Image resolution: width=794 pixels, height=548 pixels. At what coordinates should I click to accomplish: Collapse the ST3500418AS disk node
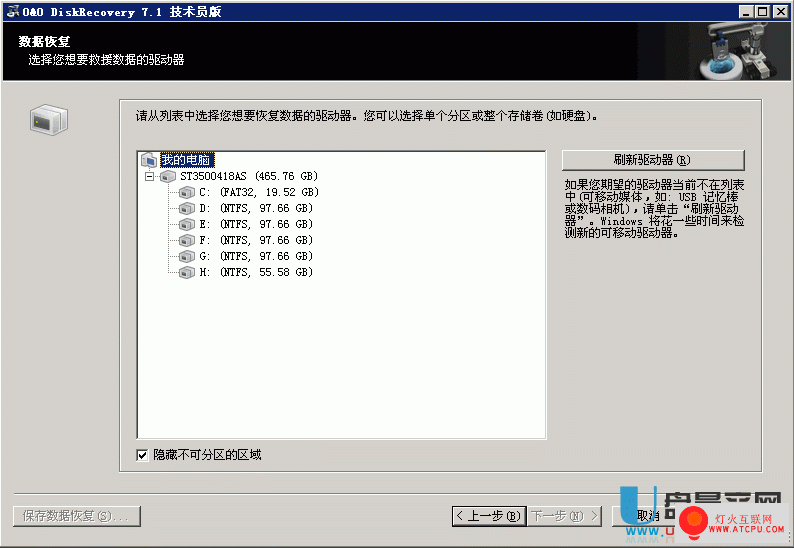coord(149,176)
